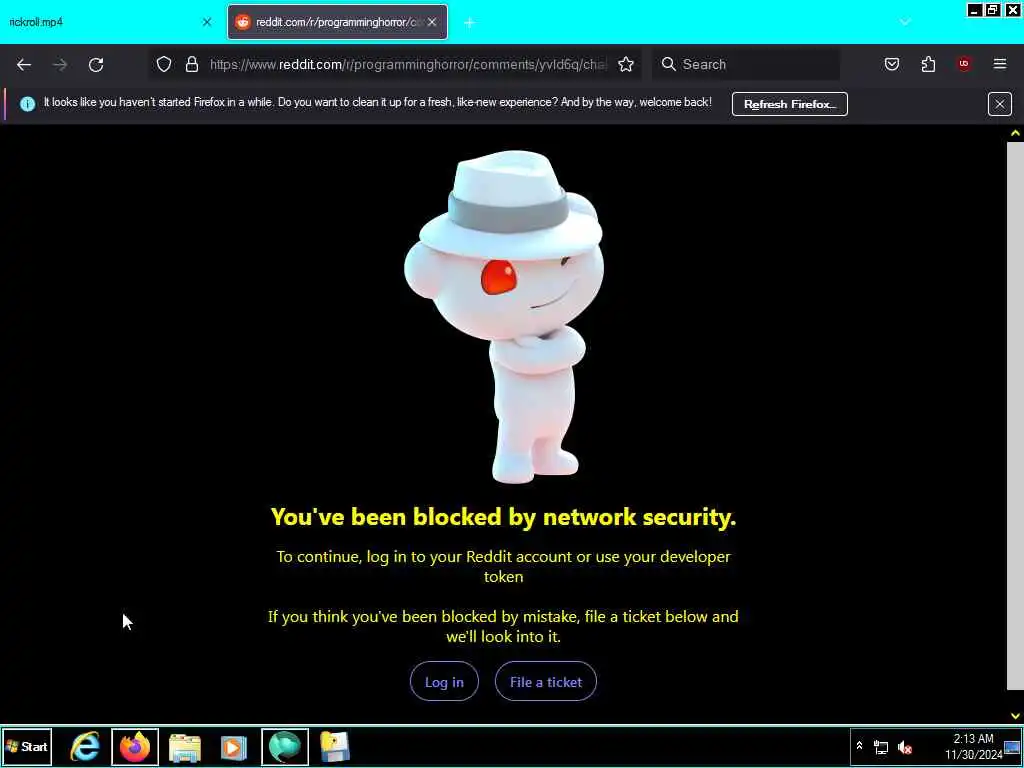Dismiss the Firefox refresh notification bar

pyautogui.click(x=999, y=104)
